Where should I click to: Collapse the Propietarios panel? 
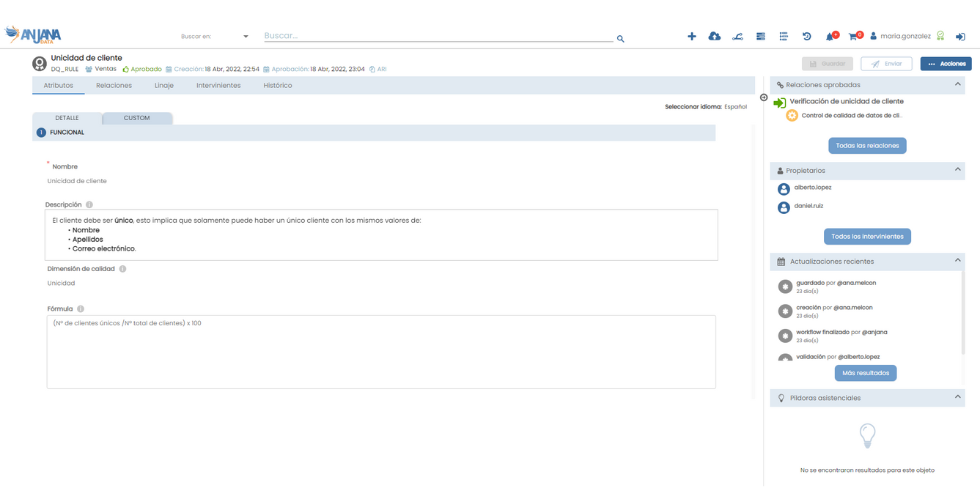[958, 171]
